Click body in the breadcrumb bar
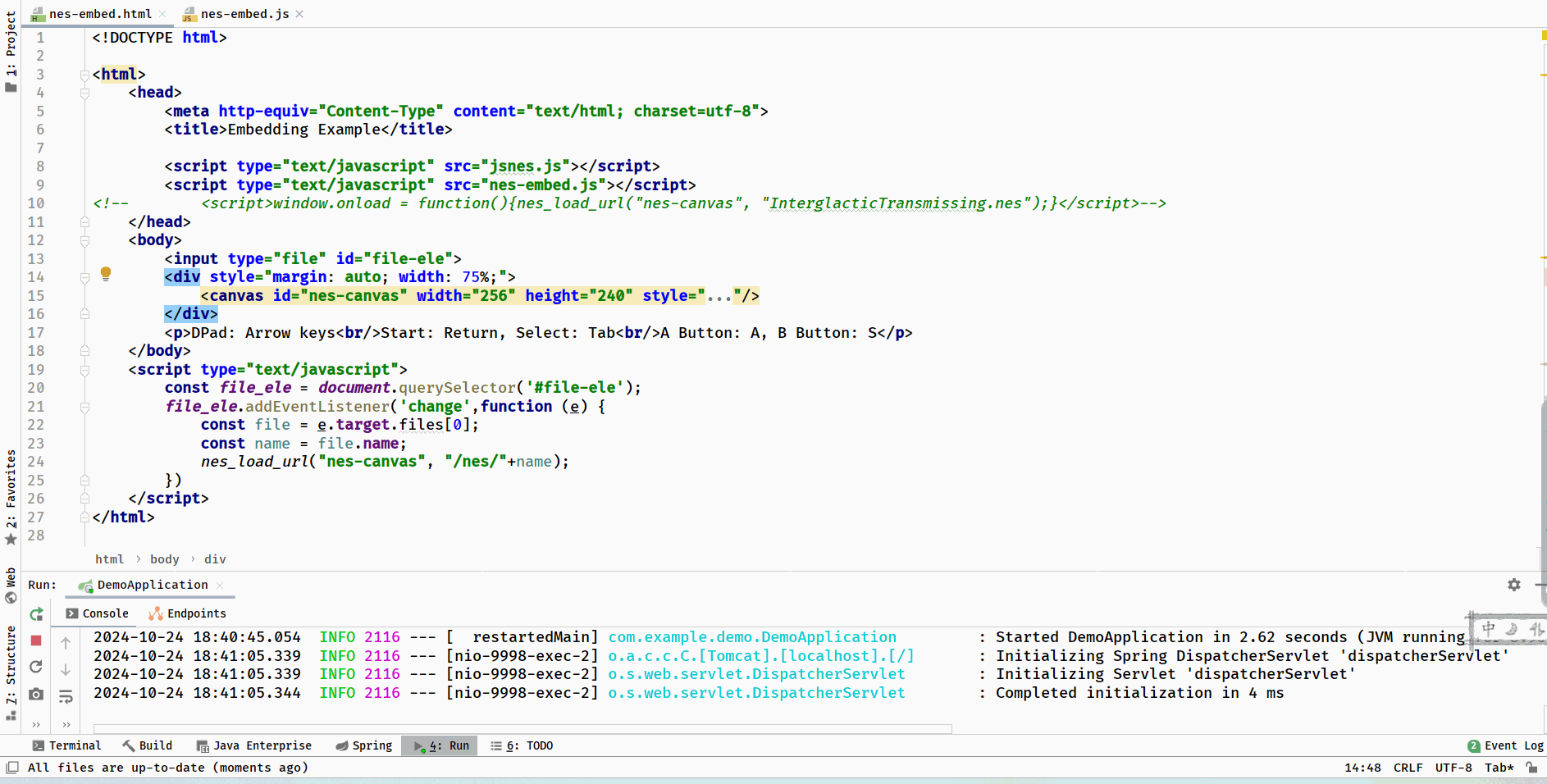The width and height of the screenshot is (1547, 784). [164, 559]
